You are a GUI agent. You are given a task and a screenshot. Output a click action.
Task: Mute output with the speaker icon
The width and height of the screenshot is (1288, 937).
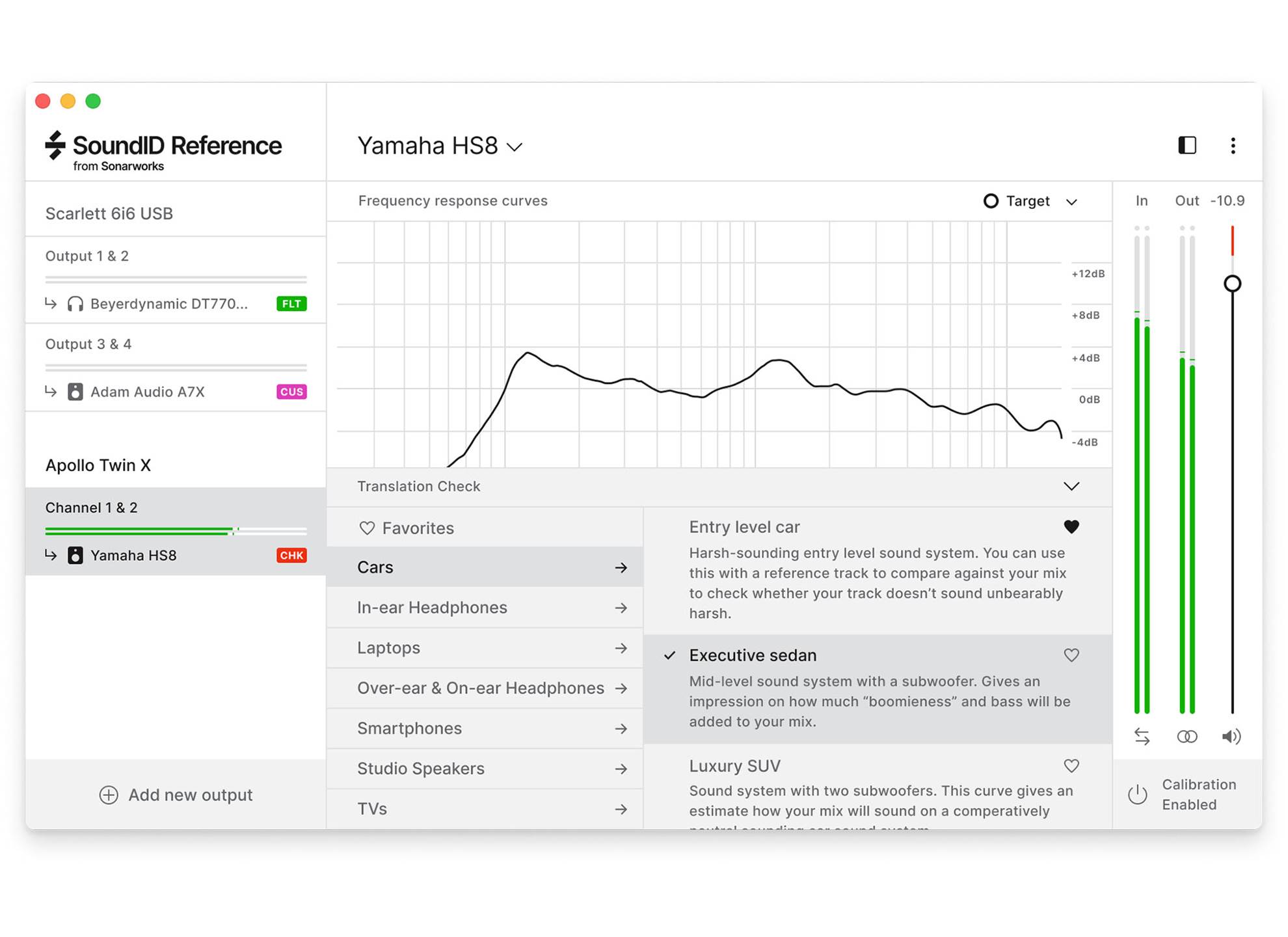coord(1231,736)
